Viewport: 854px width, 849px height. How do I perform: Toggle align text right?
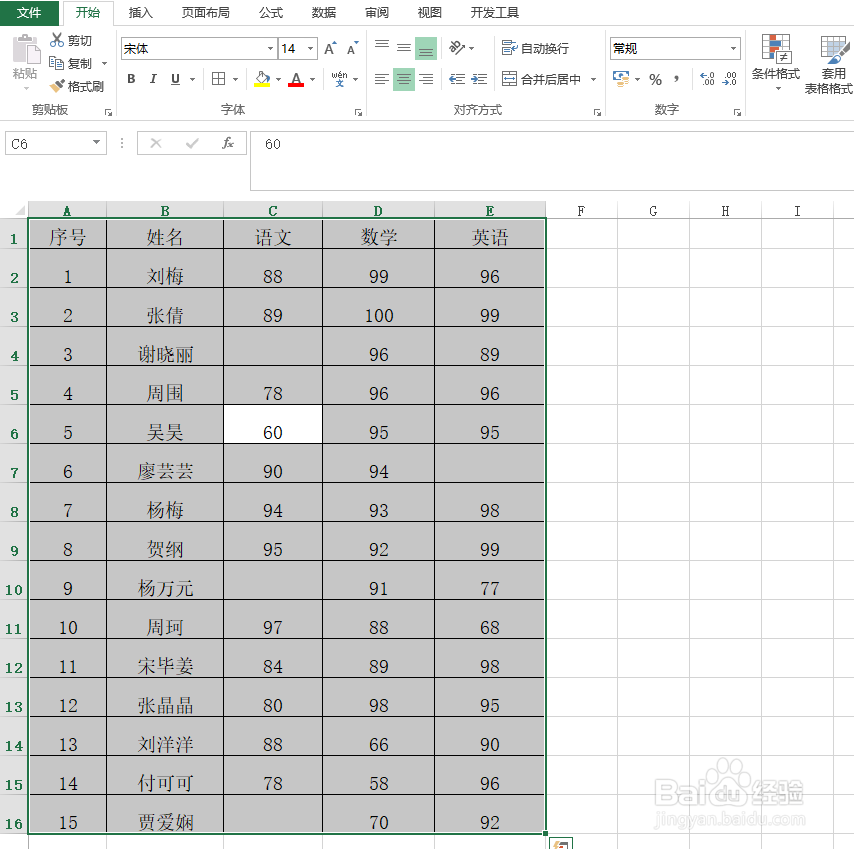426,80
